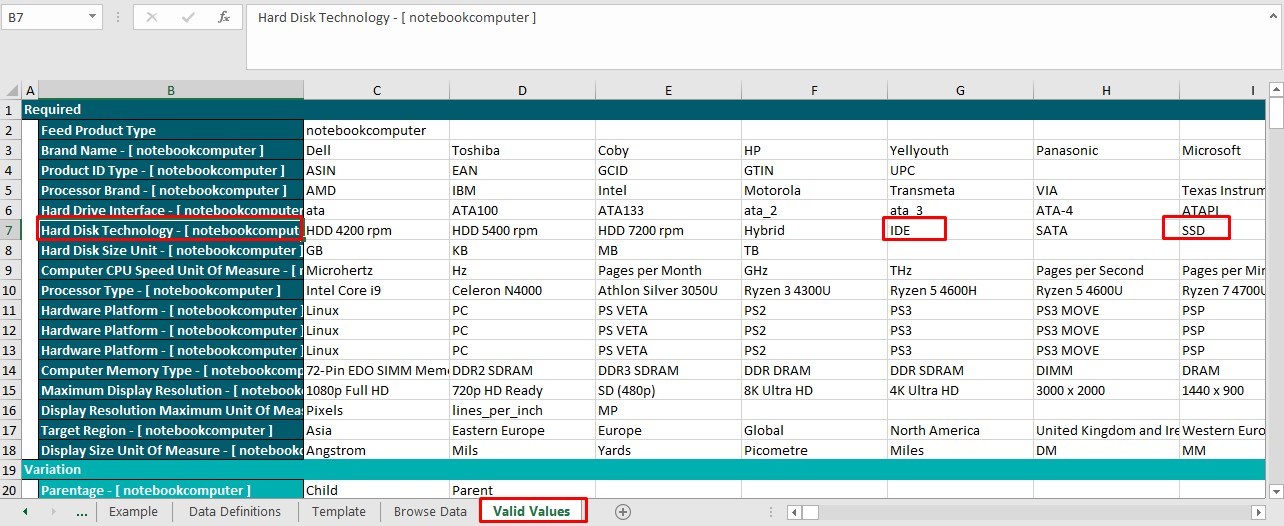Image resolution: width=1284 pixels, height=526 pixels.
Task: Select the 4K Ultra HD cell
Action: [960, 390]
